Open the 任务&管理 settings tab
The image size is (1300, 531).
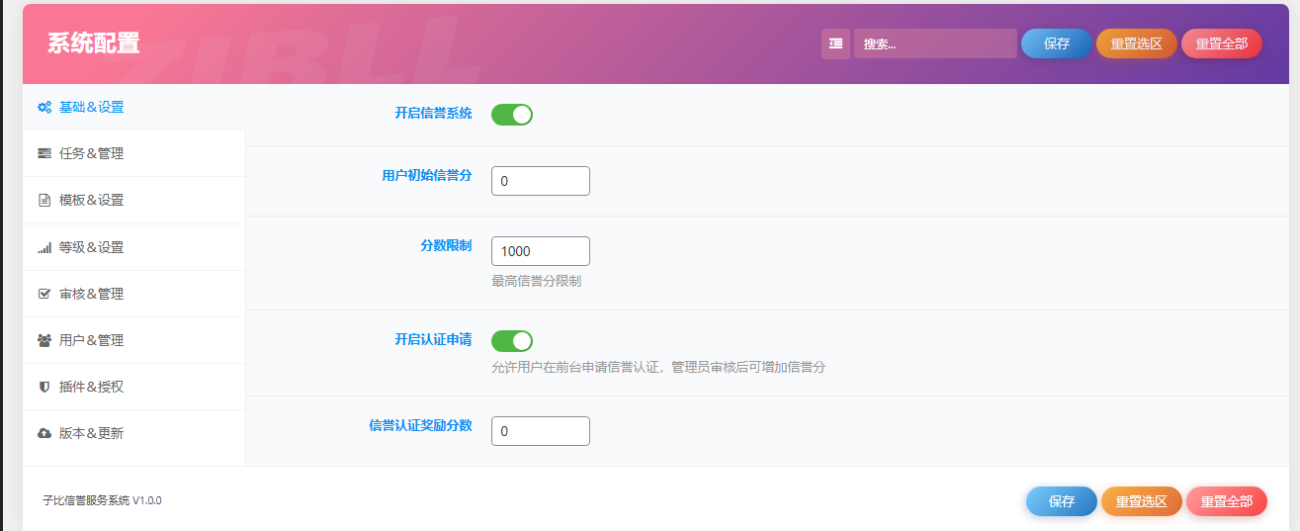pyautogui.click(x=91, y=154)
